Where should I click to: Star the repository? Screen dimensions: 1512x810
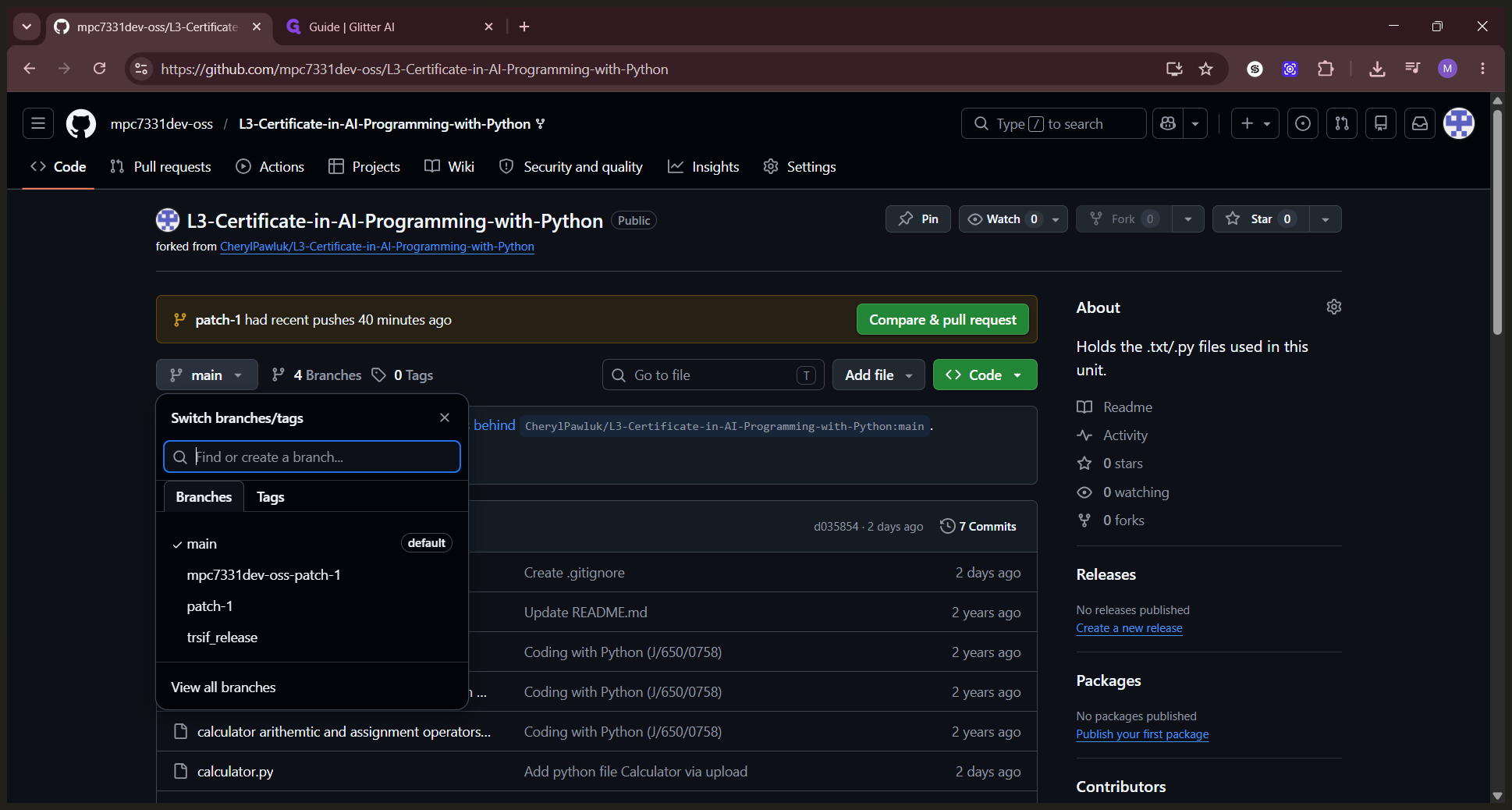click(1261, 218)
